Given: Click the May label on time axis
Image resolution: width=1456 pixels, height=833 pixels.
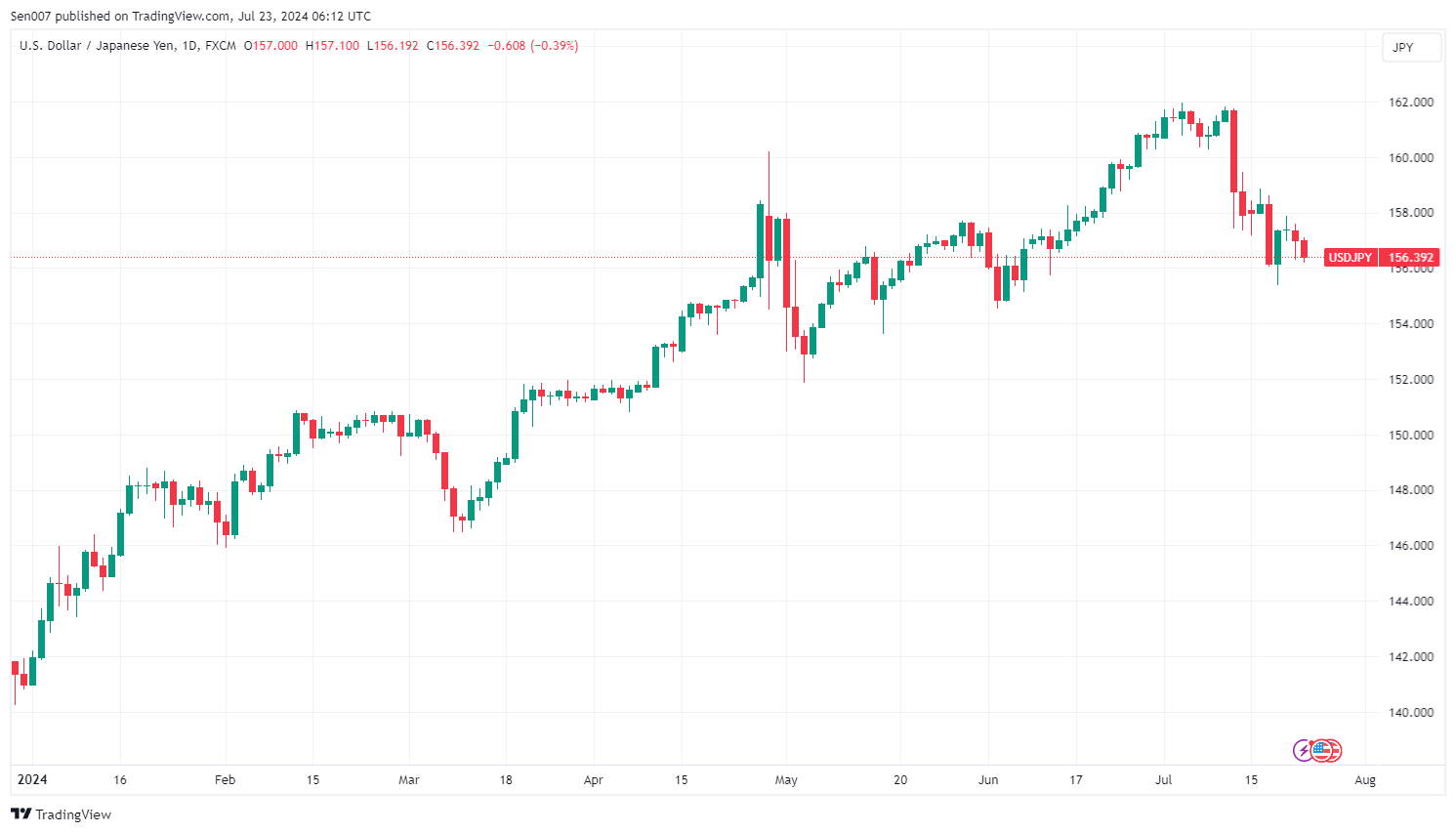Looking at the screenshot, I should (x=786, y=780).
